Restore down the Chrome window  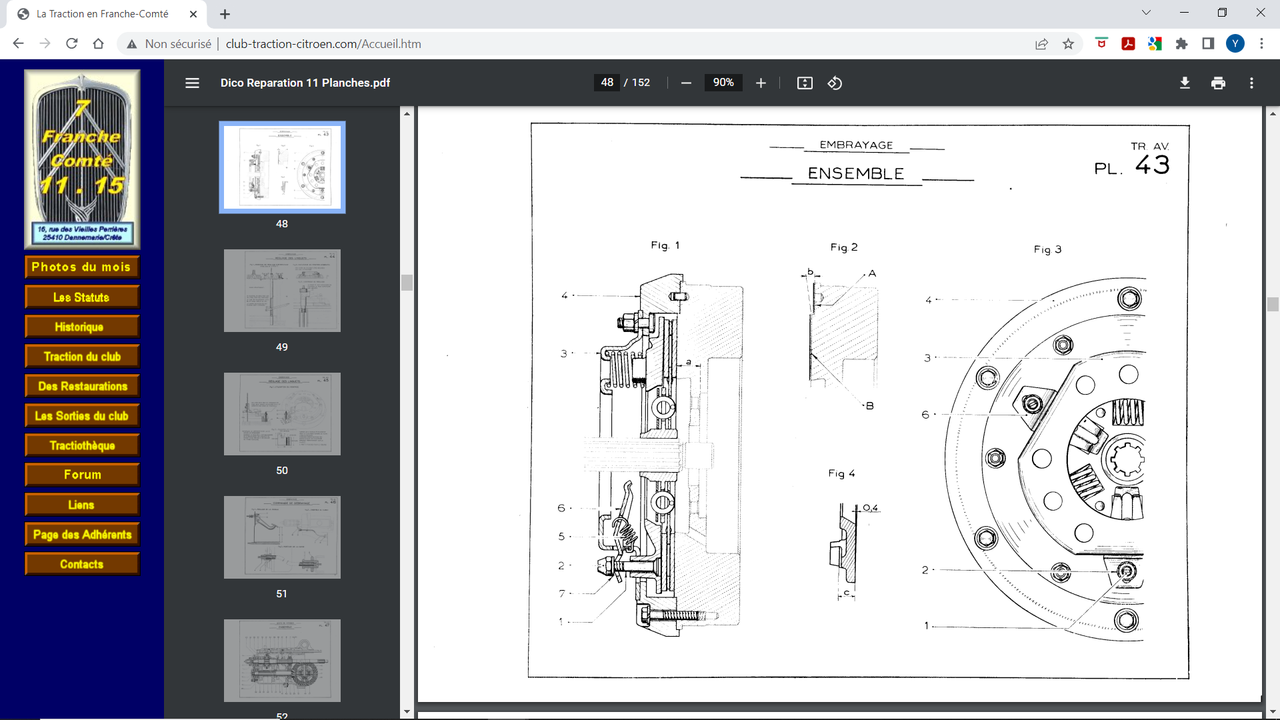(x=1222, y=12)
